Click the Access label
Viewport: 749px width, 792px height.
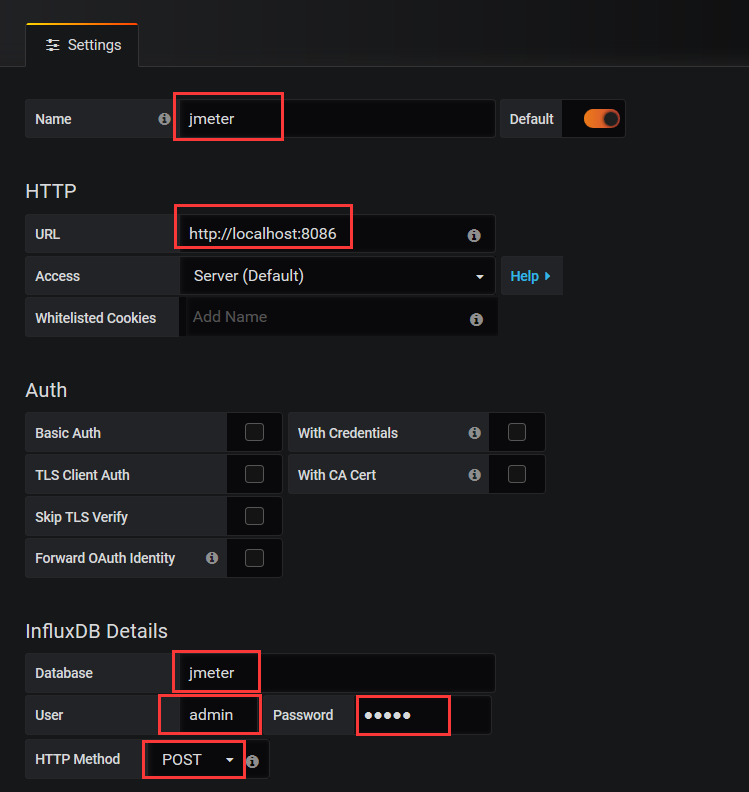[x=58, y=276]
